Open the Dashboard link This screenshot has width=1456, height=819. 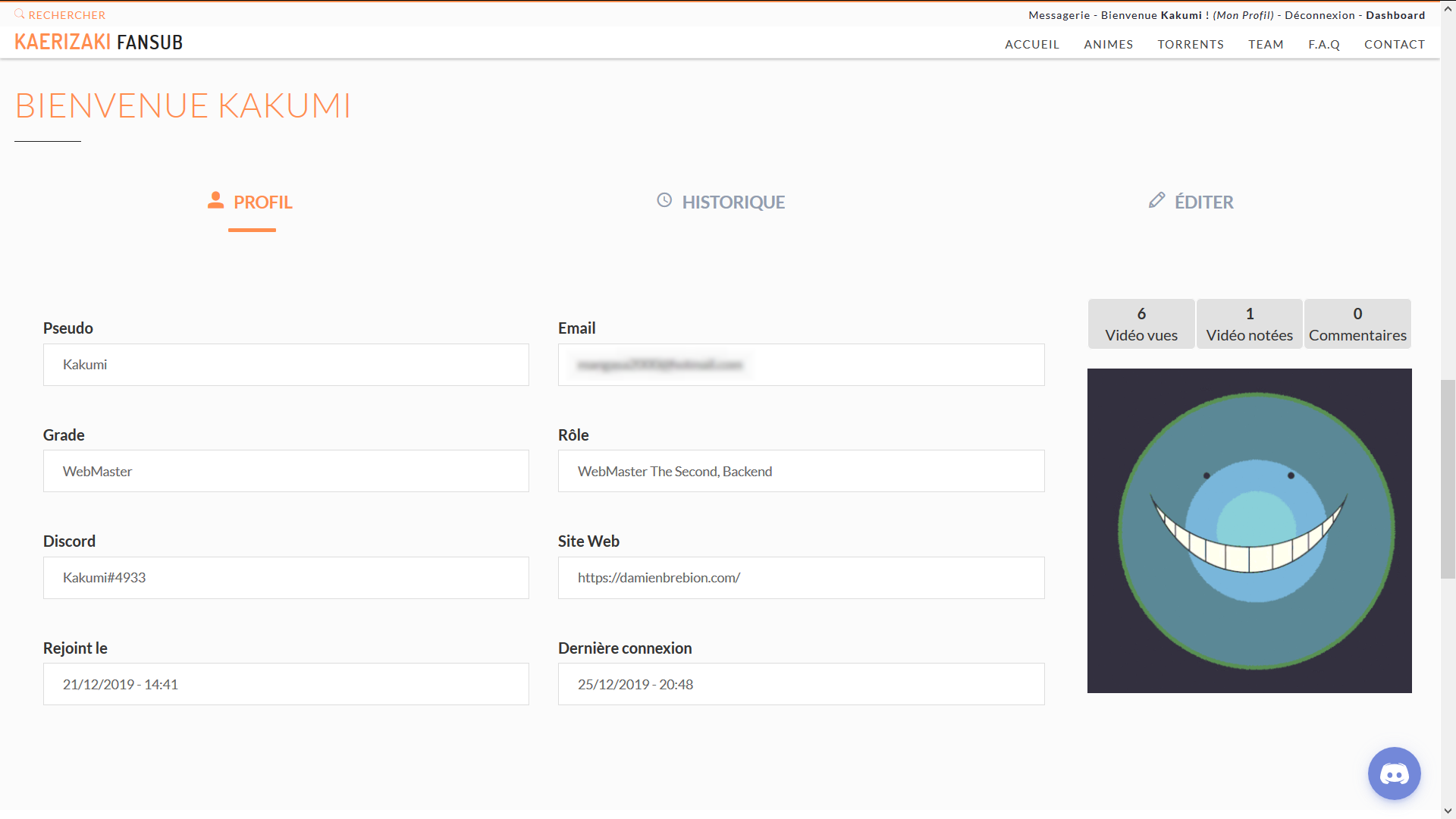(1395, 15)
